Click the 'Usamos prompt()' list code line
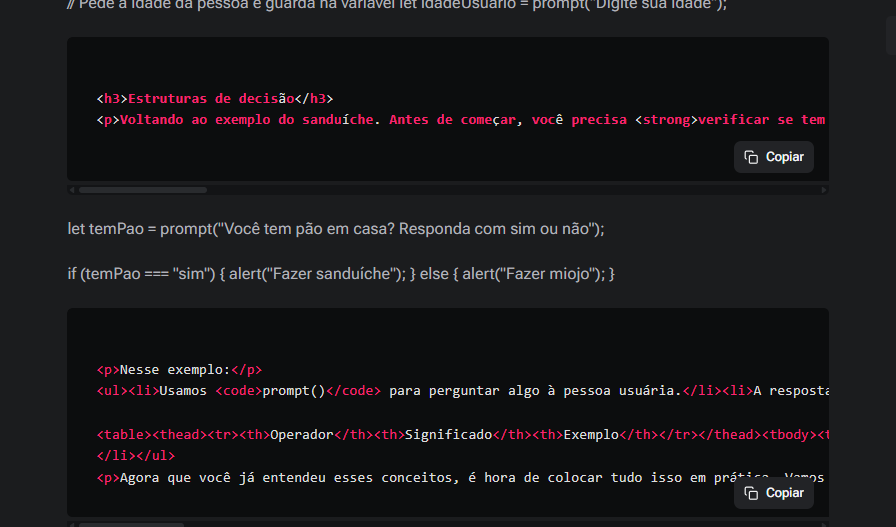The width and height of the screenshot is (896, 527). pyautogui.click(x=462, y=391)
